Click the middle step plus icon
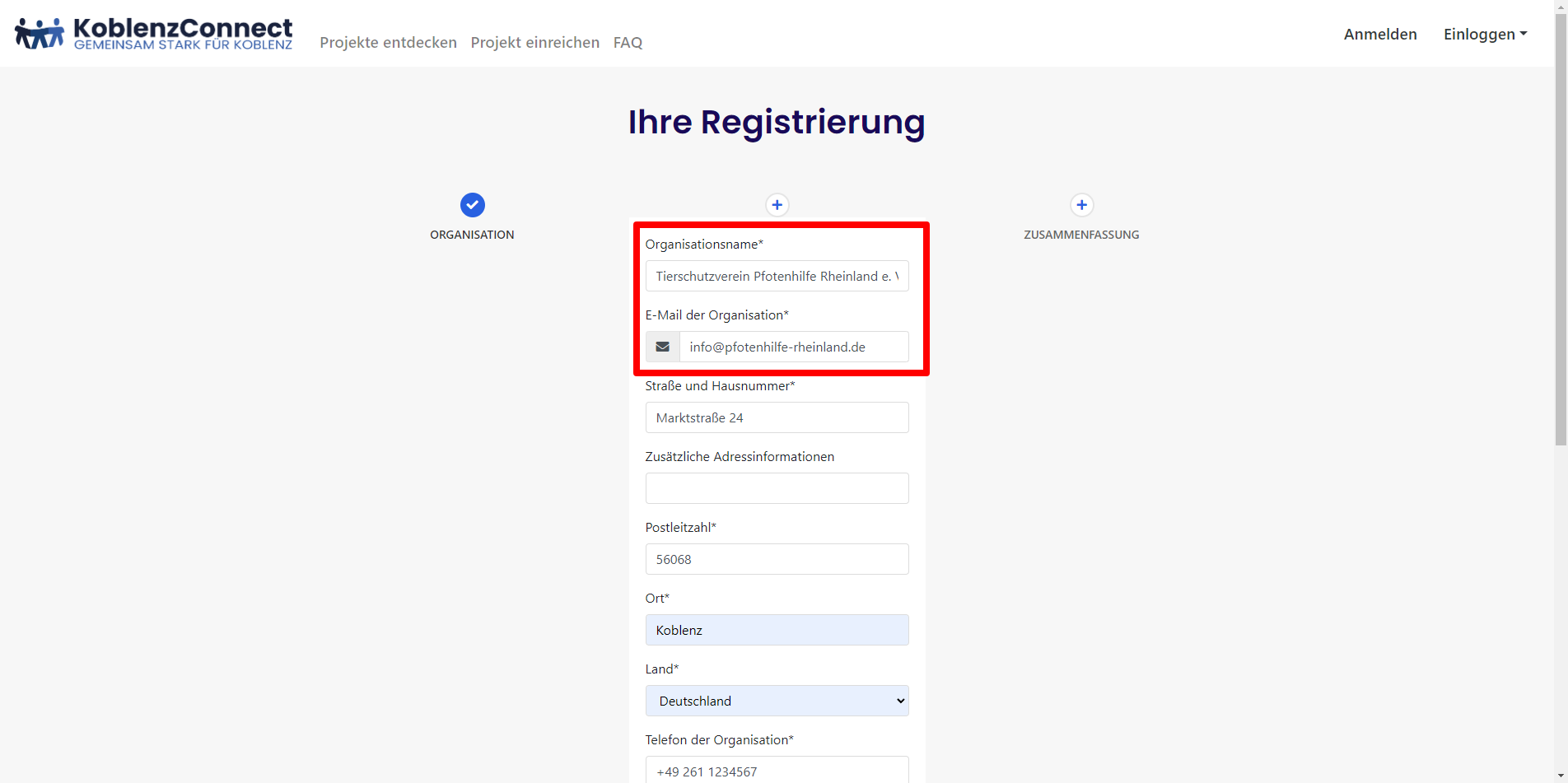 click(x=777, y=205)
